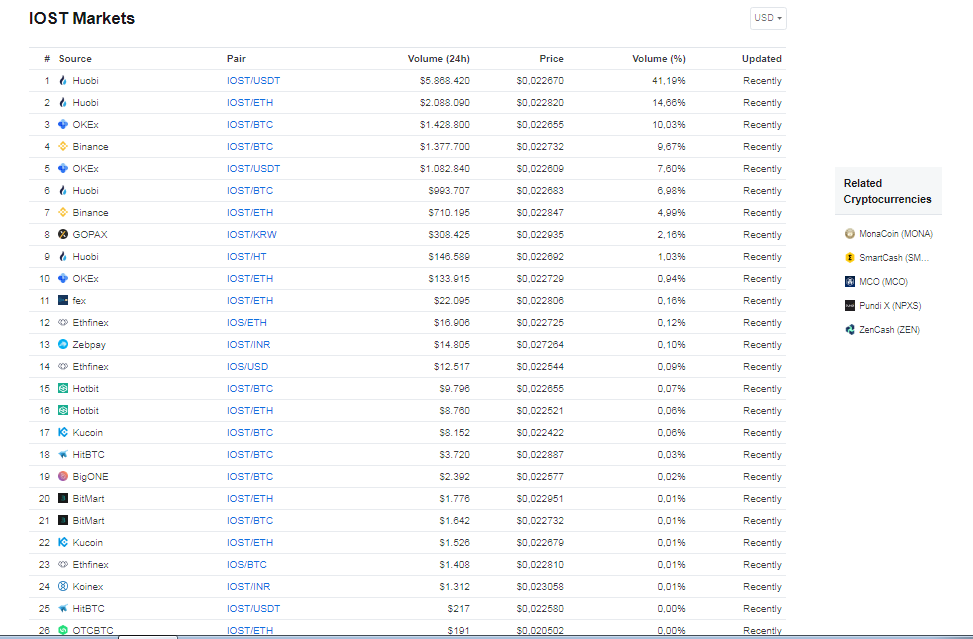The height and width of the screenshot is (639, 973).
Task: Click Huobi icon in row 6
Action: pos(63,190)
